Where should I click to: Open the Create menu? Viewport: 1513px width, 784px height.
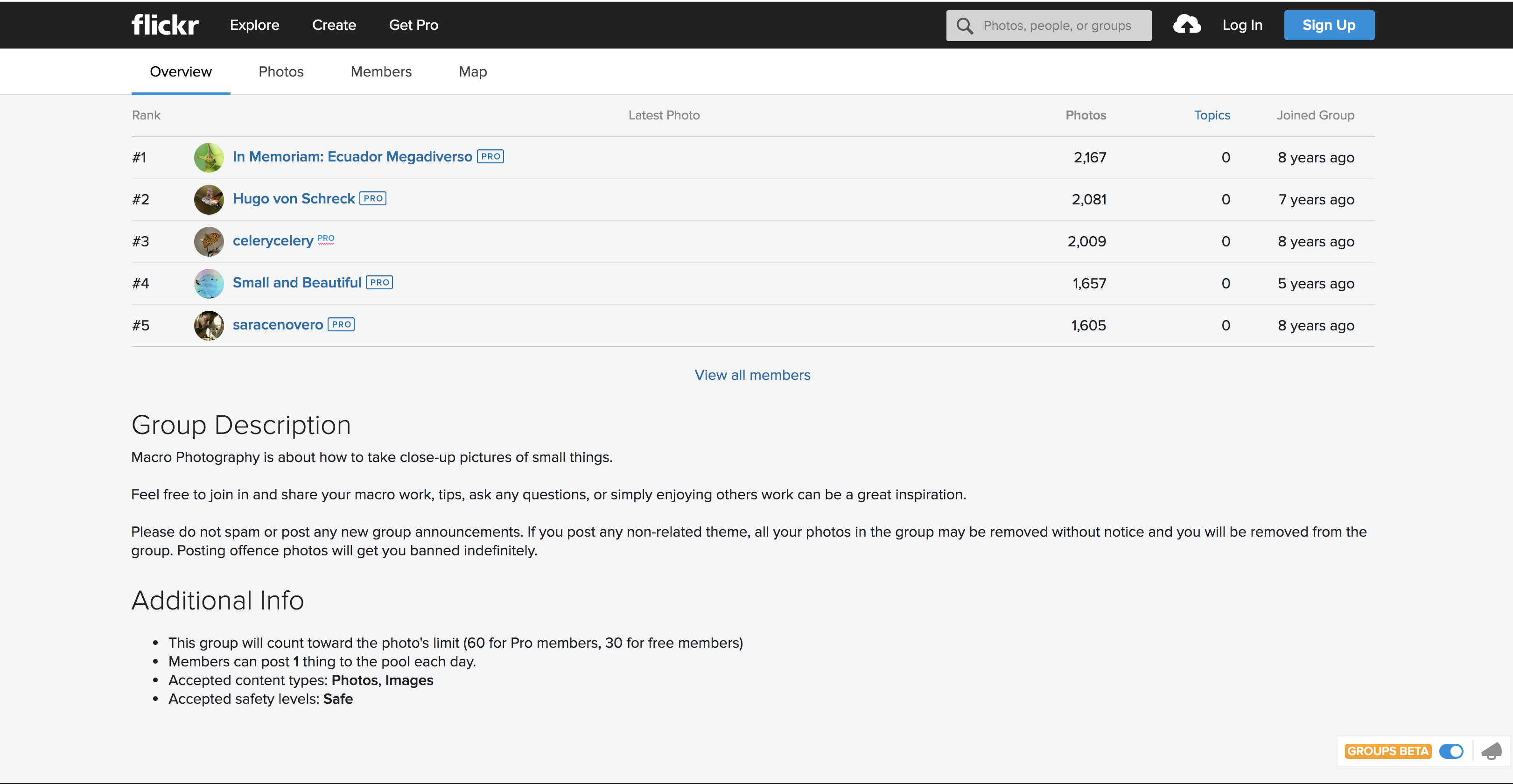(x=334, y=25)
